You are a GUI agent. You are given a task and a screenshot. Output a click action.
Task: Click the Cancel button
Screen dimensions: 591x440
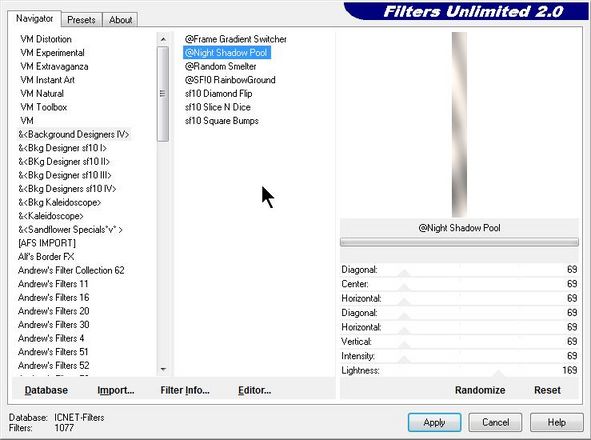point(495,422)
